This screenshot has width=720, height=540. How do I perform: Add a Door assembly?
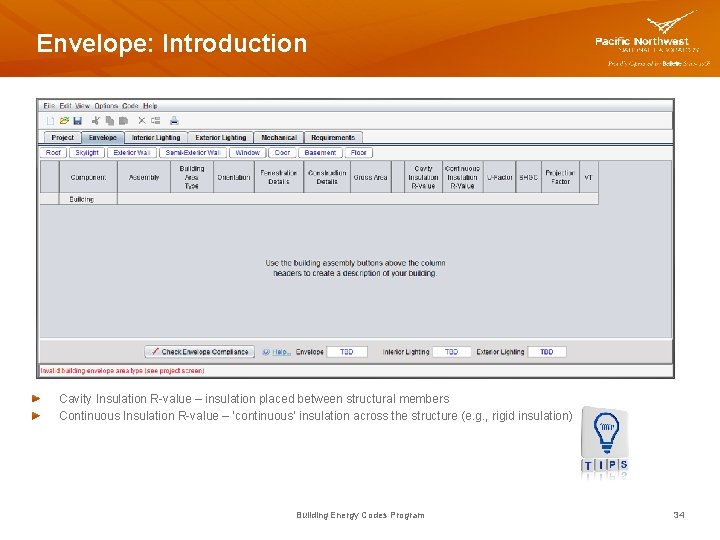pyautogui.click(x=282, y=152)
